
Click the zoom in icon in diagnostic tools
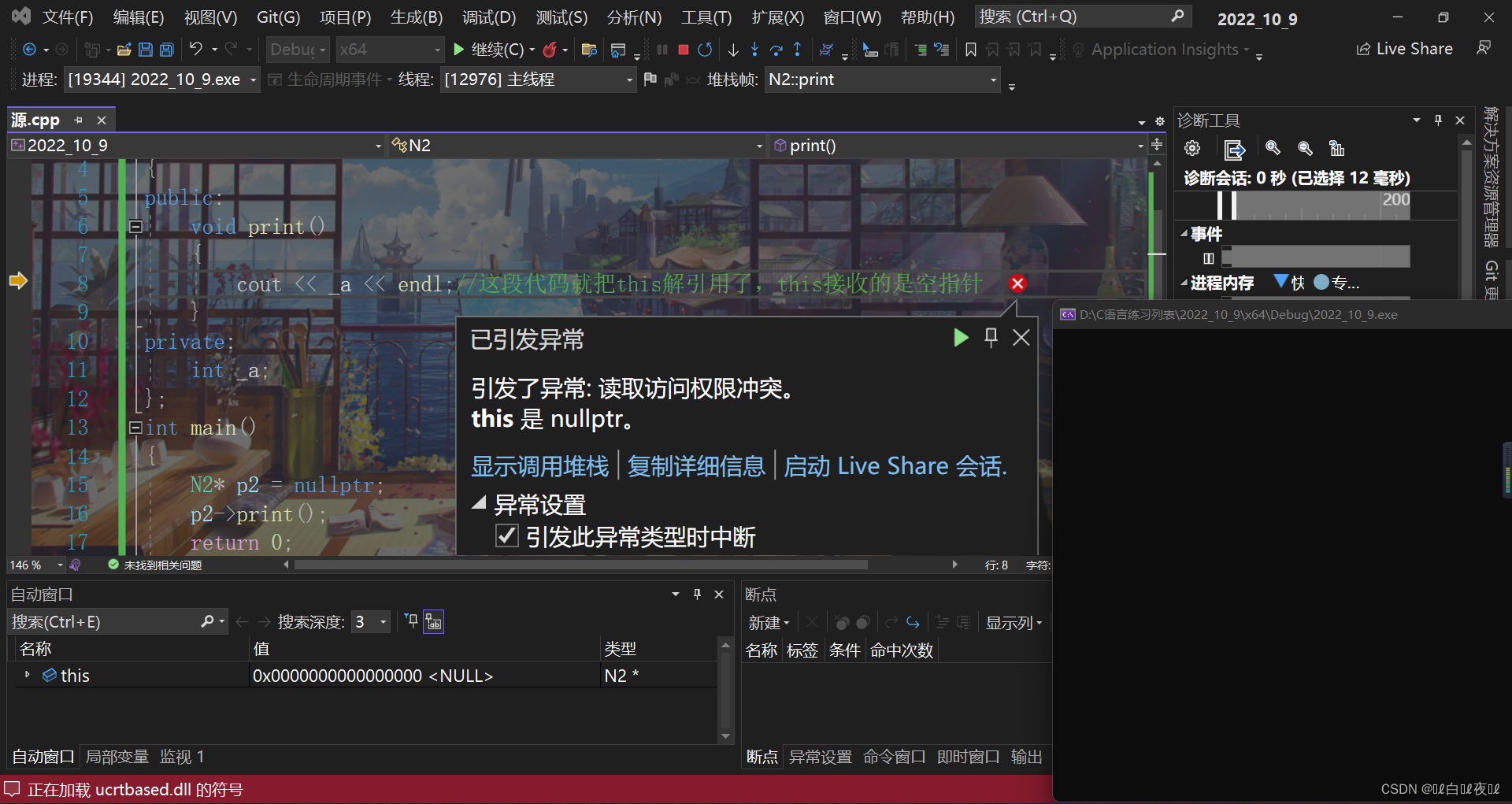(x=1273, y=148)
